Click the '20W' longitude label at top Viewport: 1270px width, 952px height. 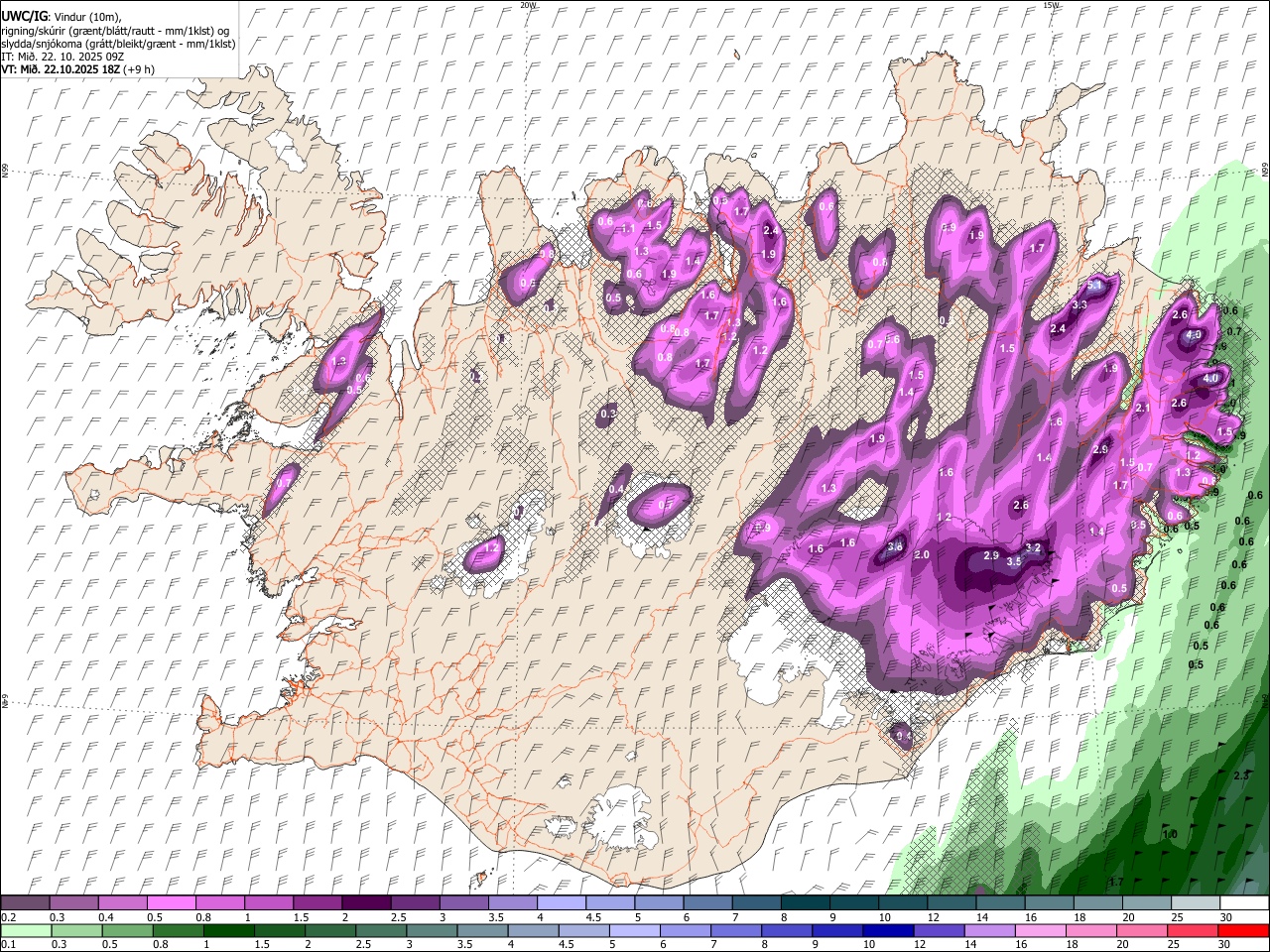(x=528, y=5)
